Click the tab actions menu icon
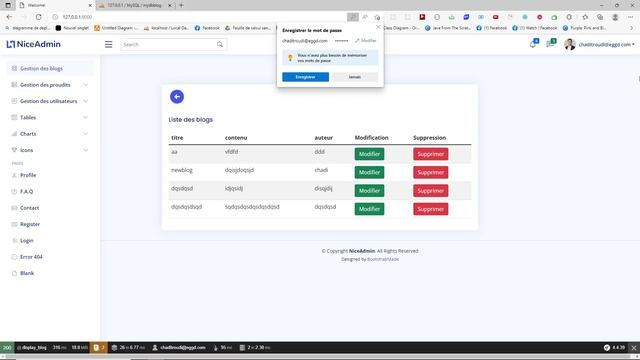This screenshot has height=360, width=640. click(x=8, y=5)
